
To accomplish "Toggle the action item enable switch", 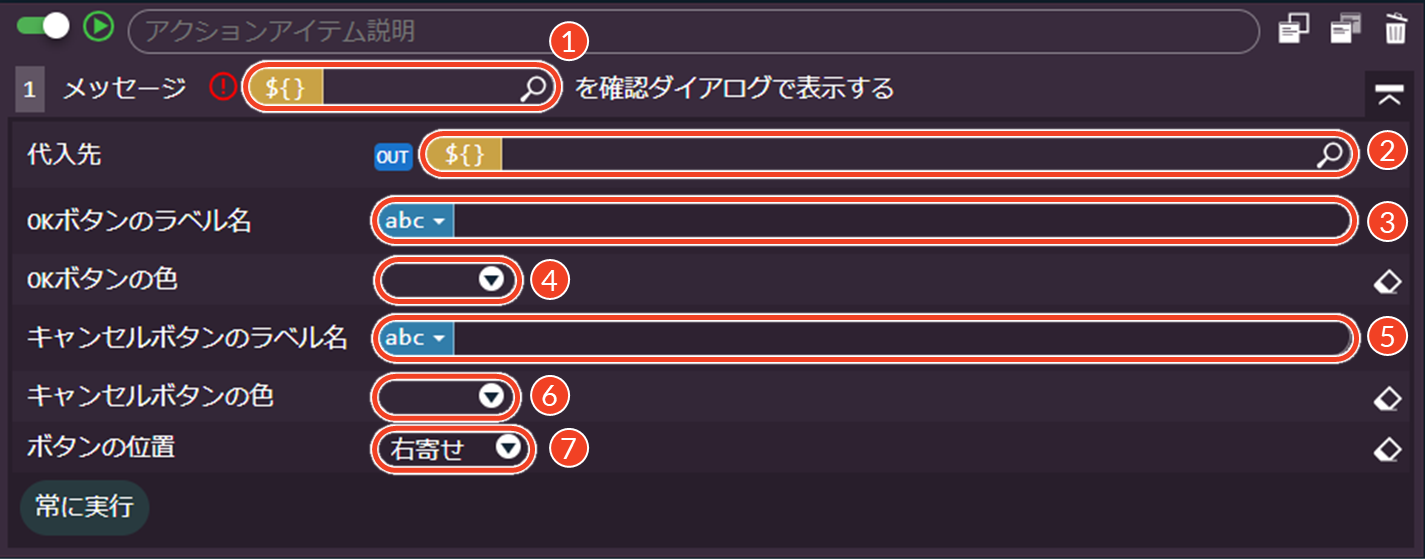I will [x=43, y=27].
